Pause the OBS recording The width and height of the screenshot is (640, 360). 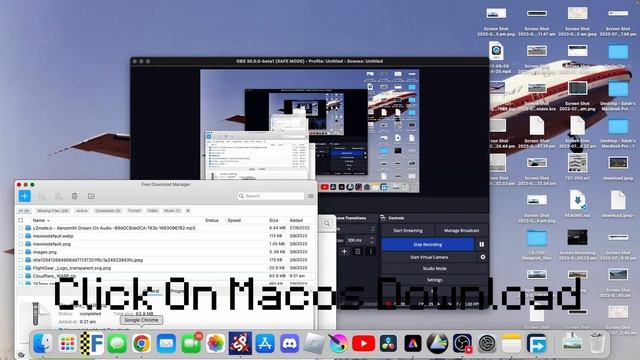click(482, 244)
